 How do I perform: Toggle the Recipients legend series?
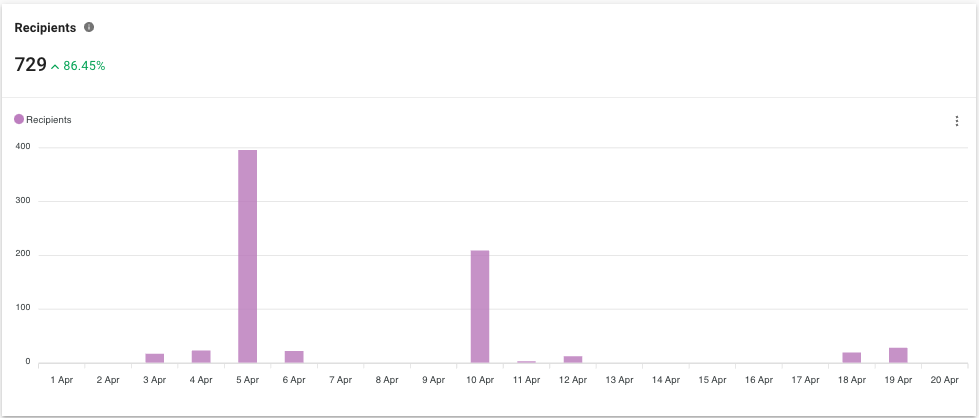click(x=49, y=120)
